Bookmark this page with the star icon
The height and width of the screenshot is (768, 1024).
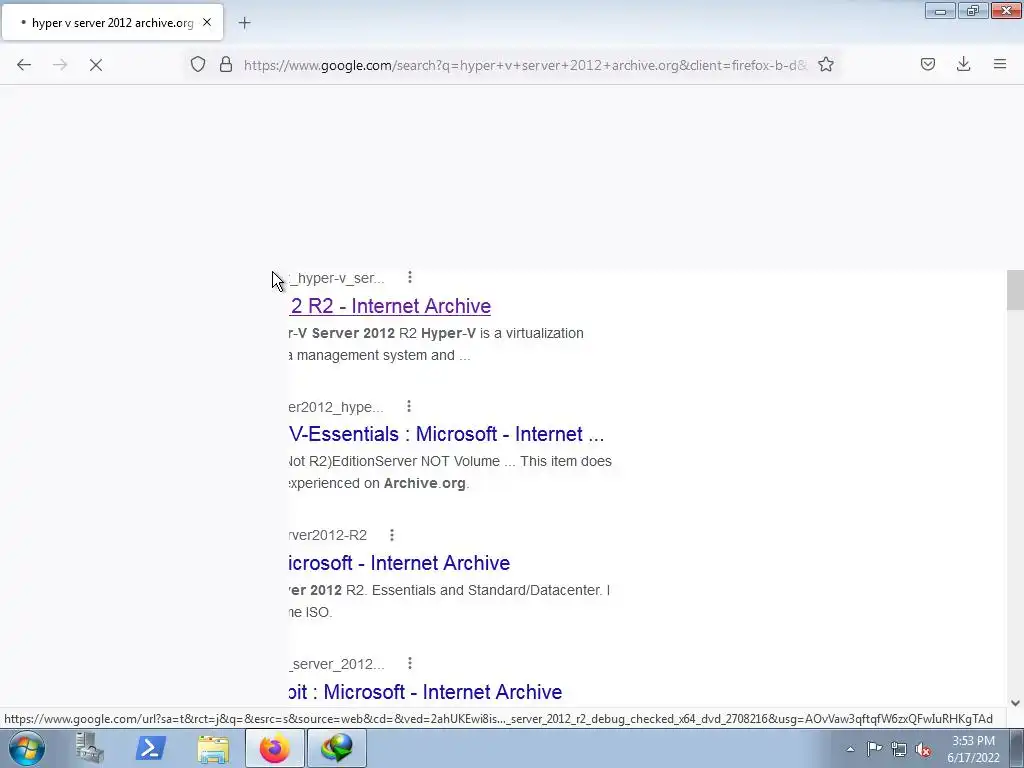[x=825, y=64]
